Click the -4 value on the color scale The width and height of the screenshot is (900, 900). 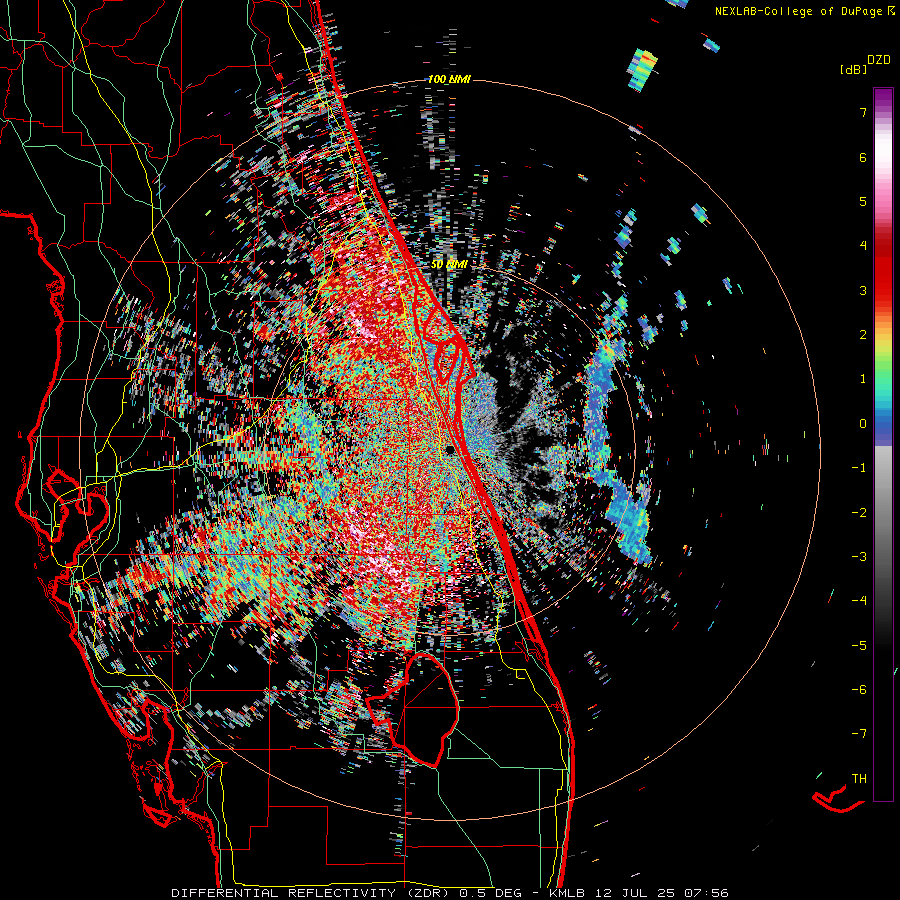pyautogui.click(x=859, y=601)
